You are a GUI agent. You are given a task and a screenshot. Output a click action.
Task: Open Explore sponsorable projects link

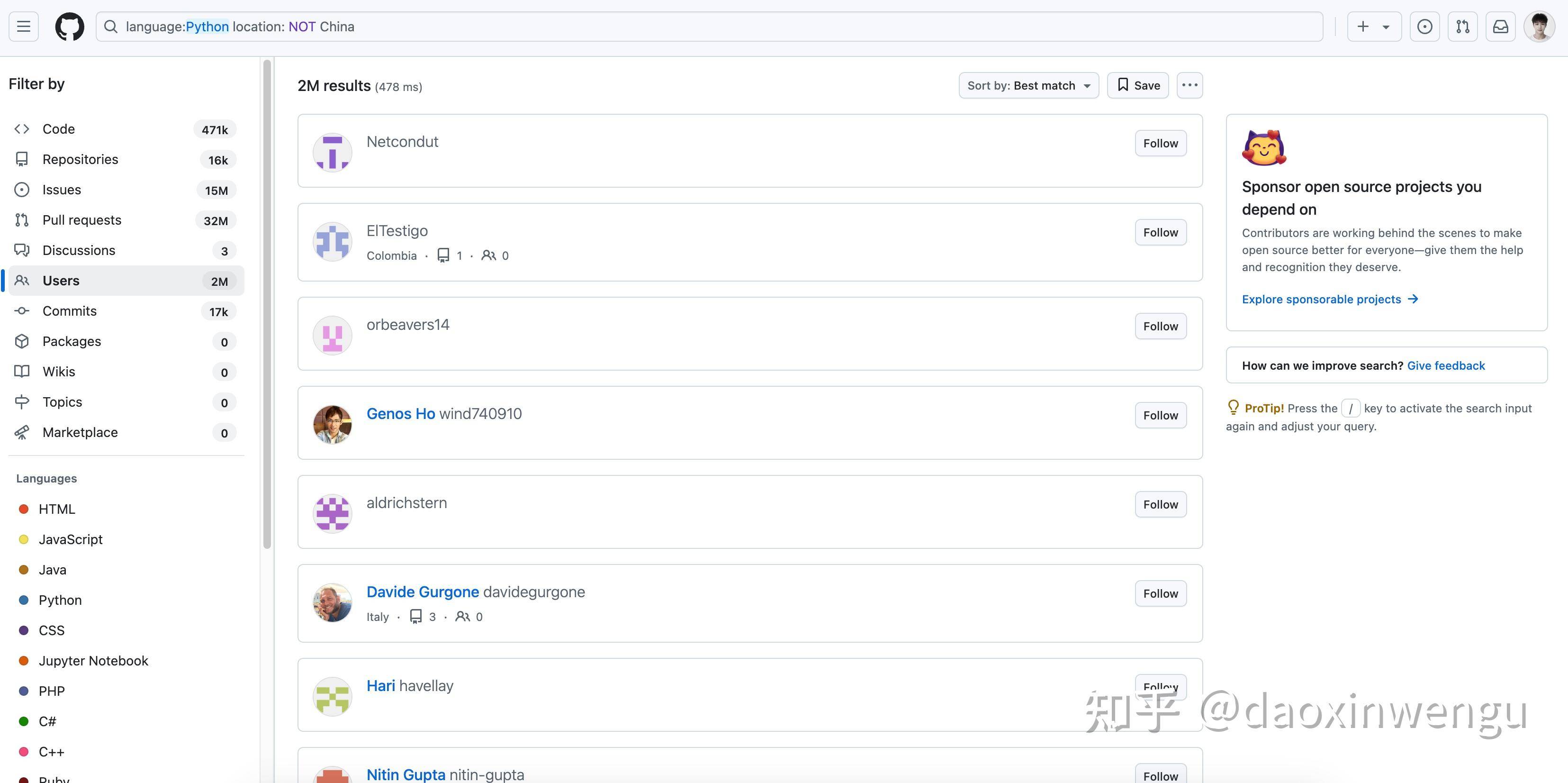point(1330,299)
